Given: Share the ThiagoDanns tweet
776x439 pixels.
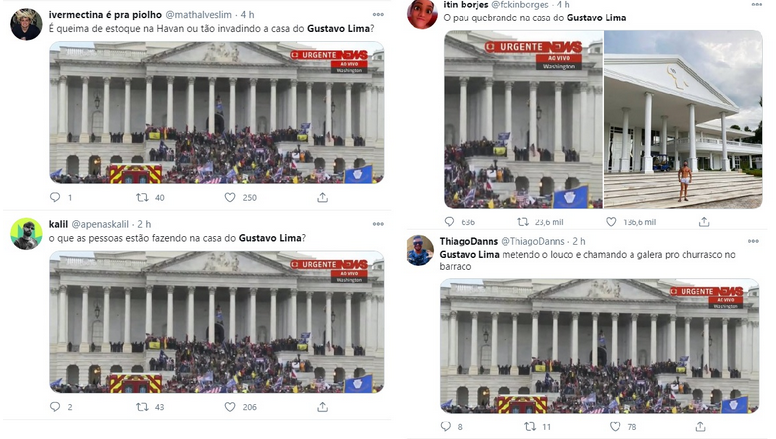Looking at the screenshot, I should point(700,426).
